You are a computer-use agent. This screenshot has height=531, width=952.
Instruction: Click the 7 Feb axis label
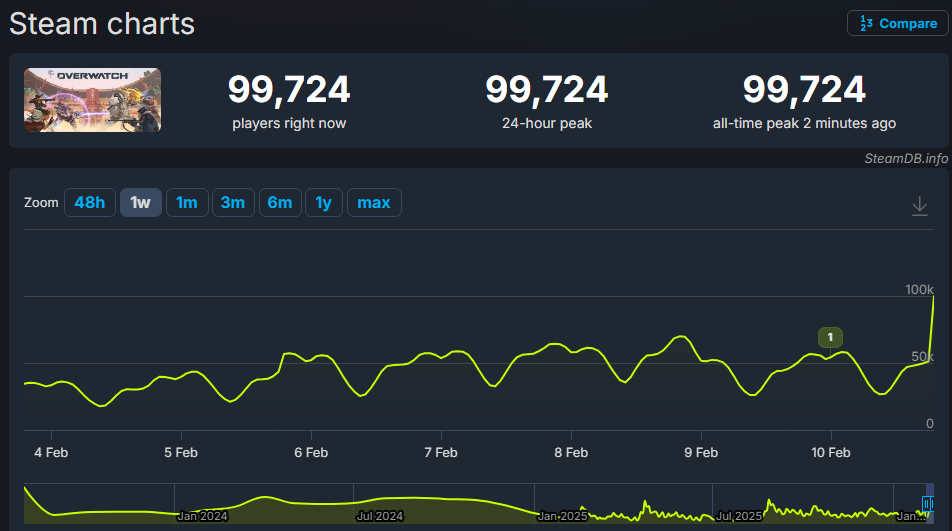pyautogui.click(x=441, y=453)
